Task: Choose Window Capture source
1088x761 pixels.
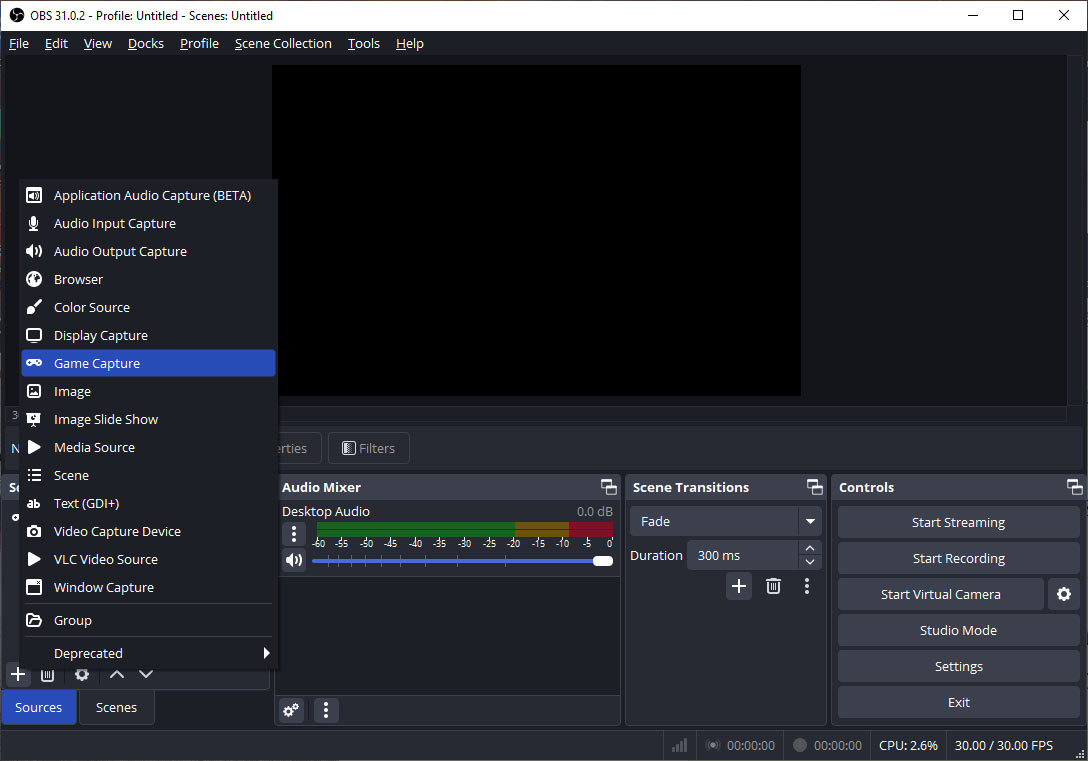Action: pos(148,587)
